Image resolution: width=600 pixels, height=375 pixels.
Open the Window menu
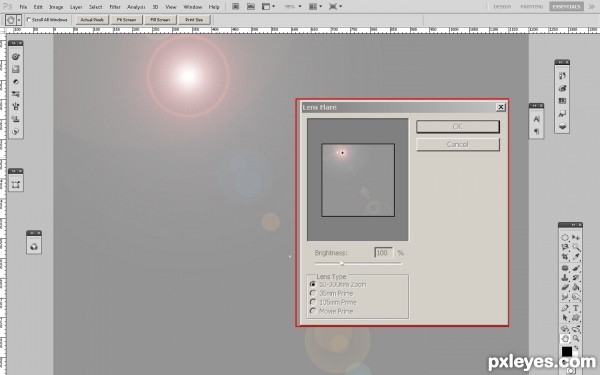point(192,7)
